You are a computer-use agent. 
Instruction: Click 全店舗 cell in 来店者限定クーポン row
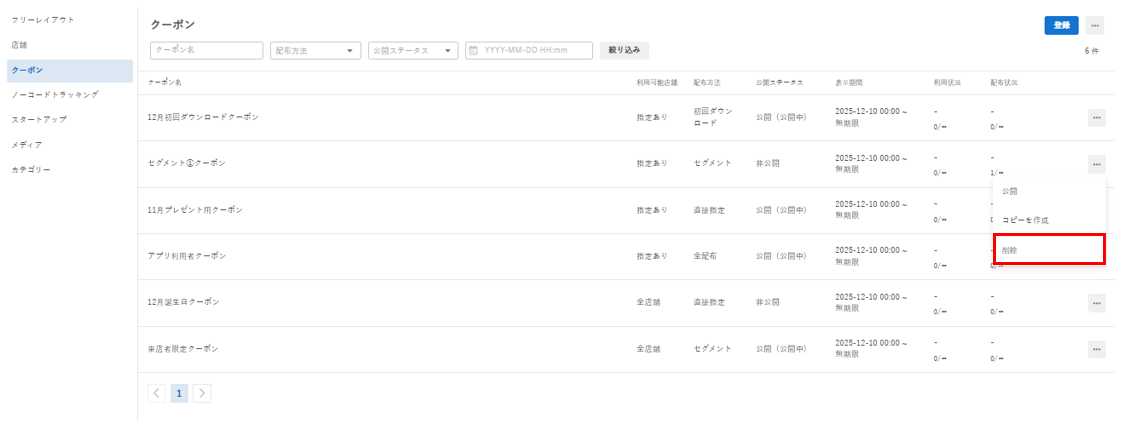(649, 348)
